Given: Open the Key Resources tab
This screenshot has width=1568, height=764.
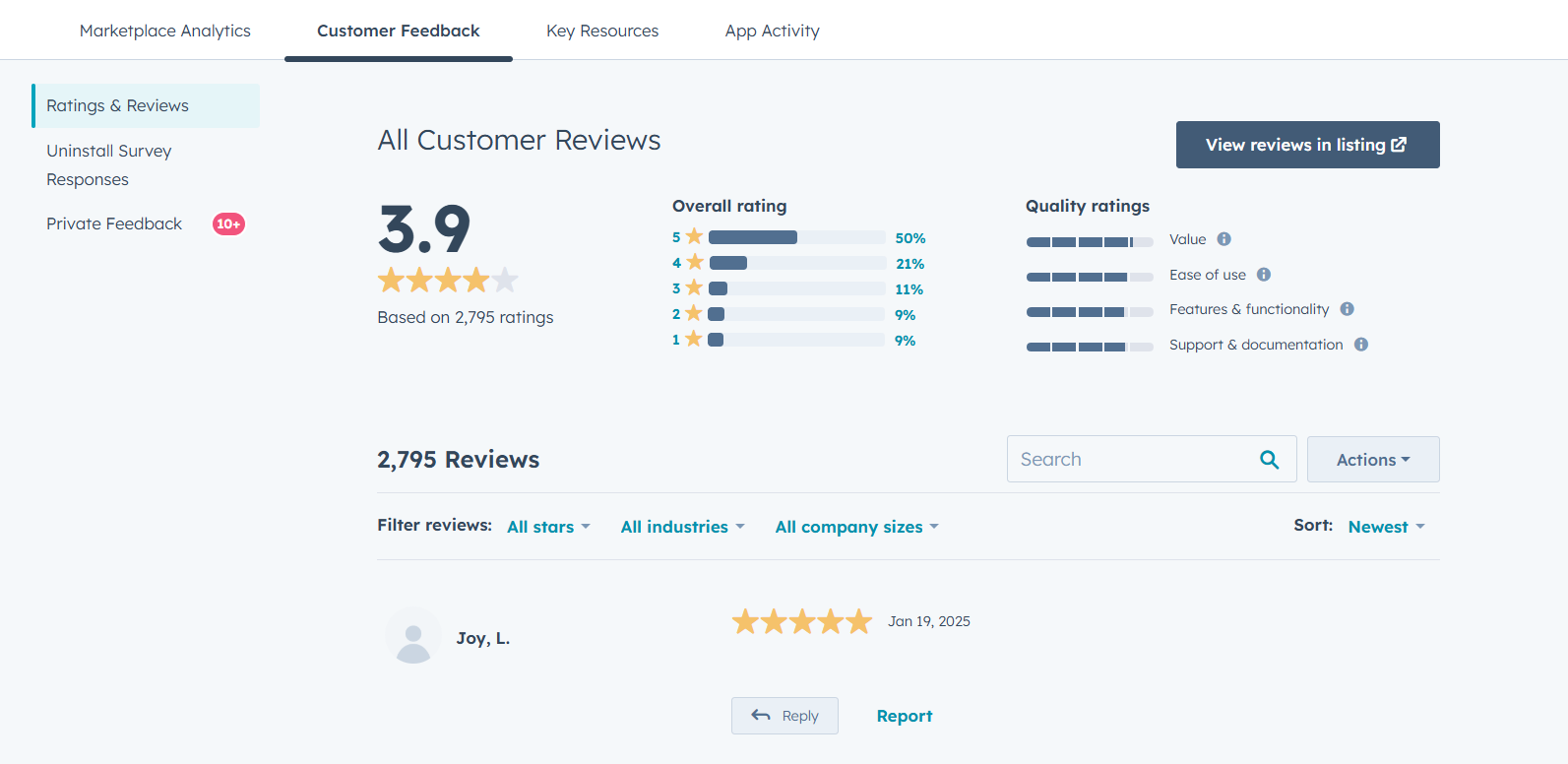Looking at the screenshot, I should pyautogui.click(x=602, y=31).
